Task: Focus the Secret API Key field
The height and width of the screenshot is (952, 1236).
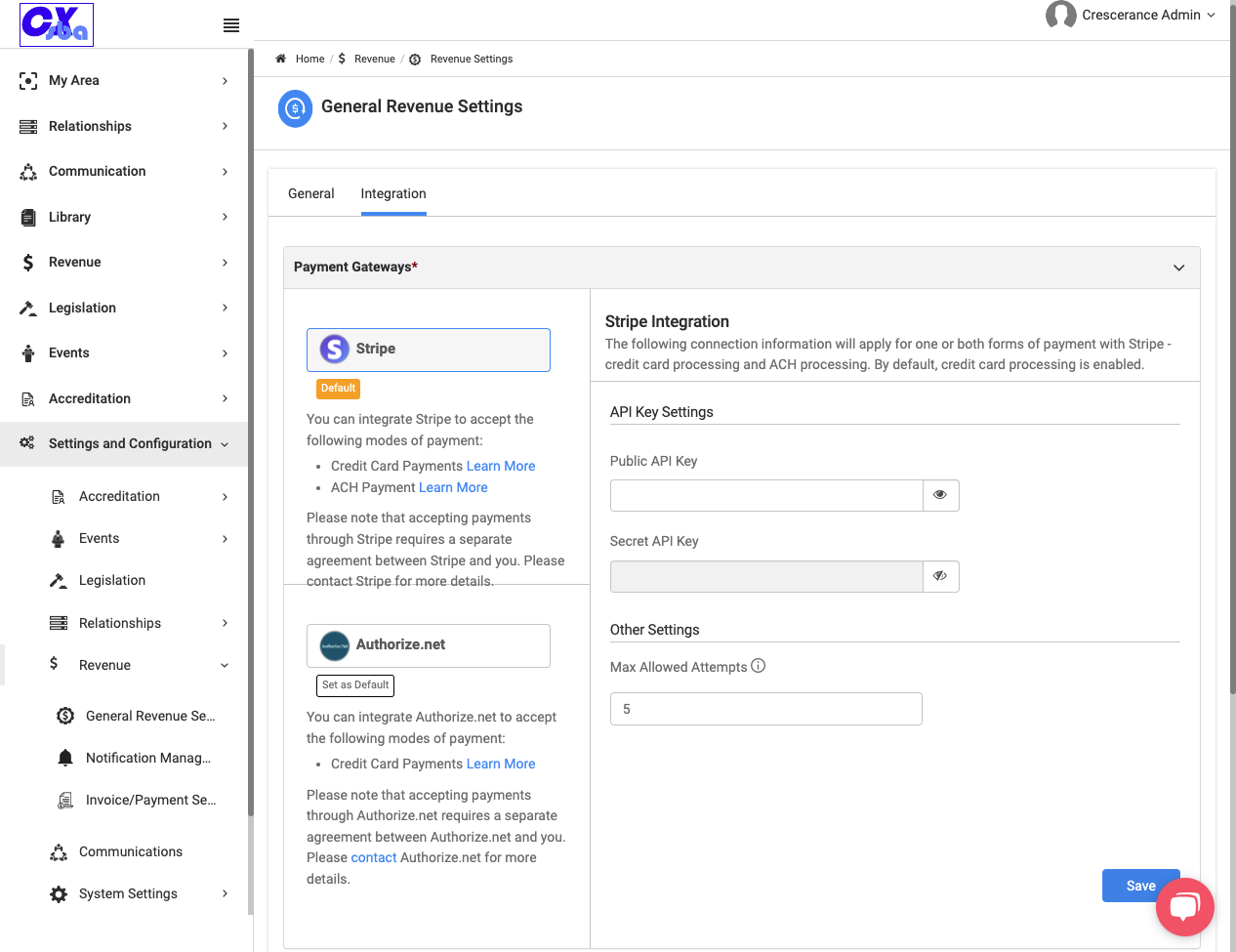Action: tap(766, 576)
